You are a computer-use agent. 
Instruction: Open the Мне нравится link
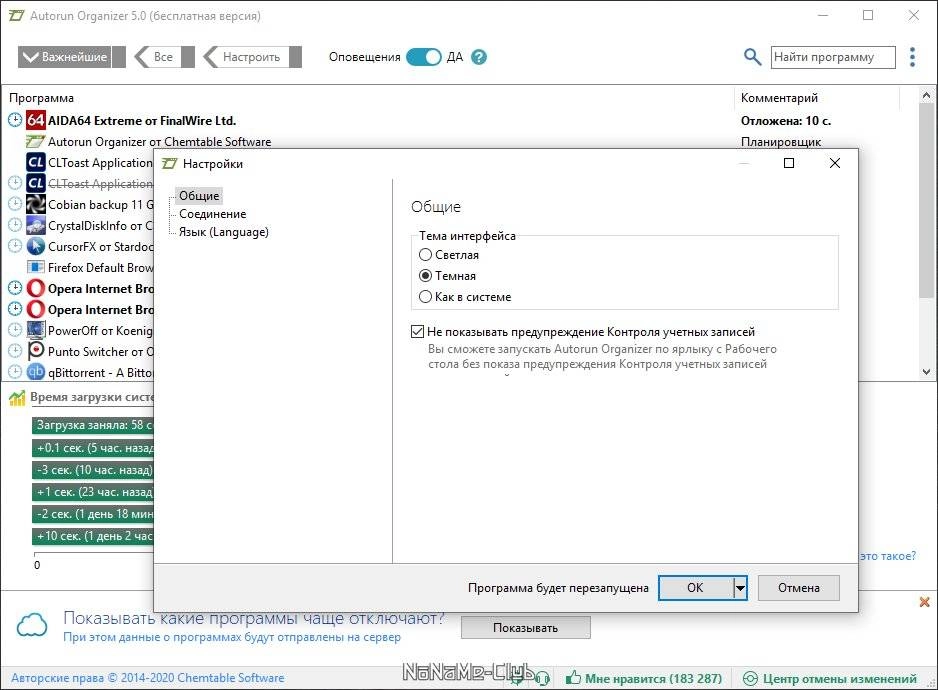pyautogui.click(x=653, y=678)
